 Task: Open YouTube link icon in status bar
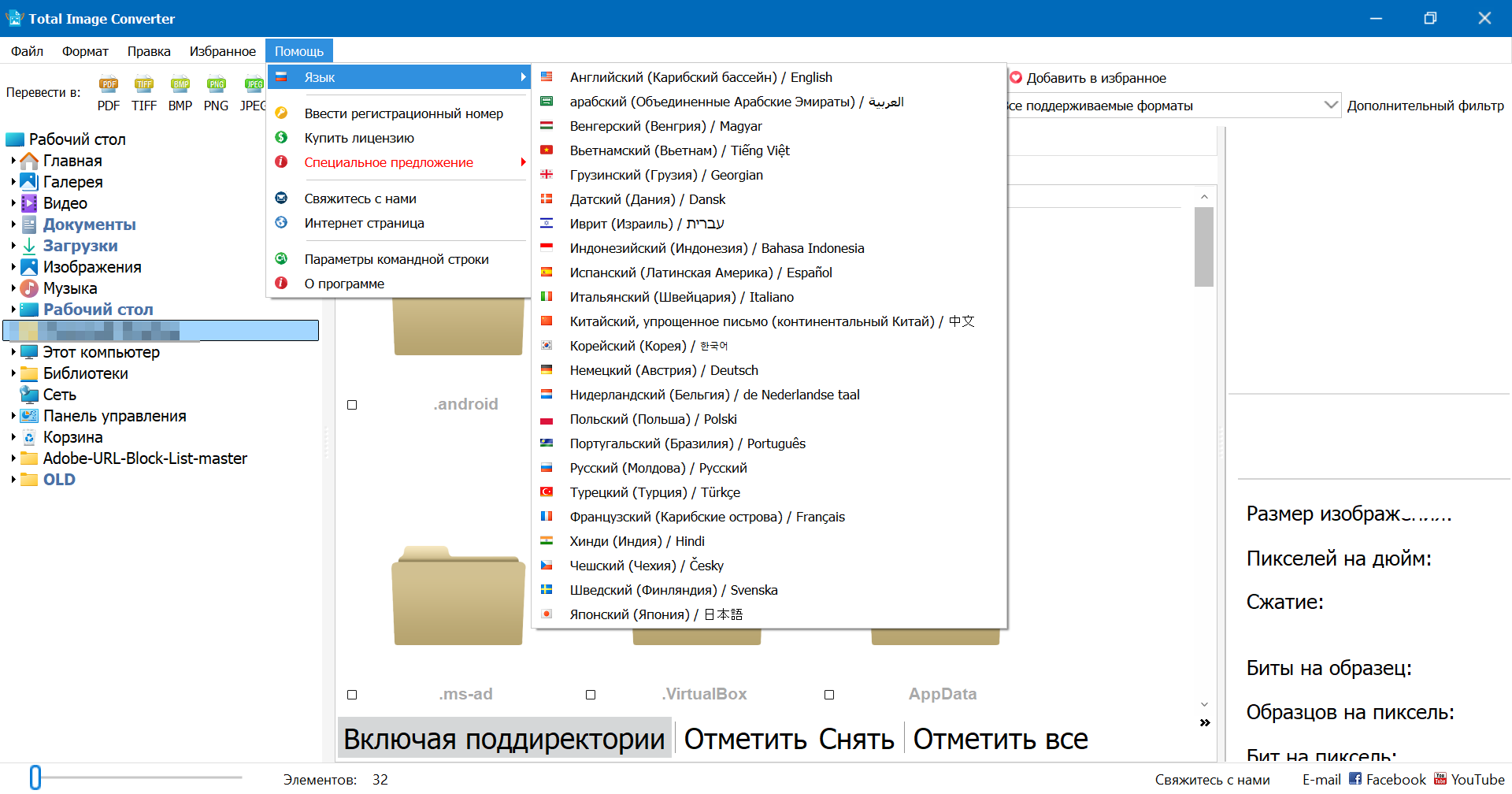[1440, 779]
